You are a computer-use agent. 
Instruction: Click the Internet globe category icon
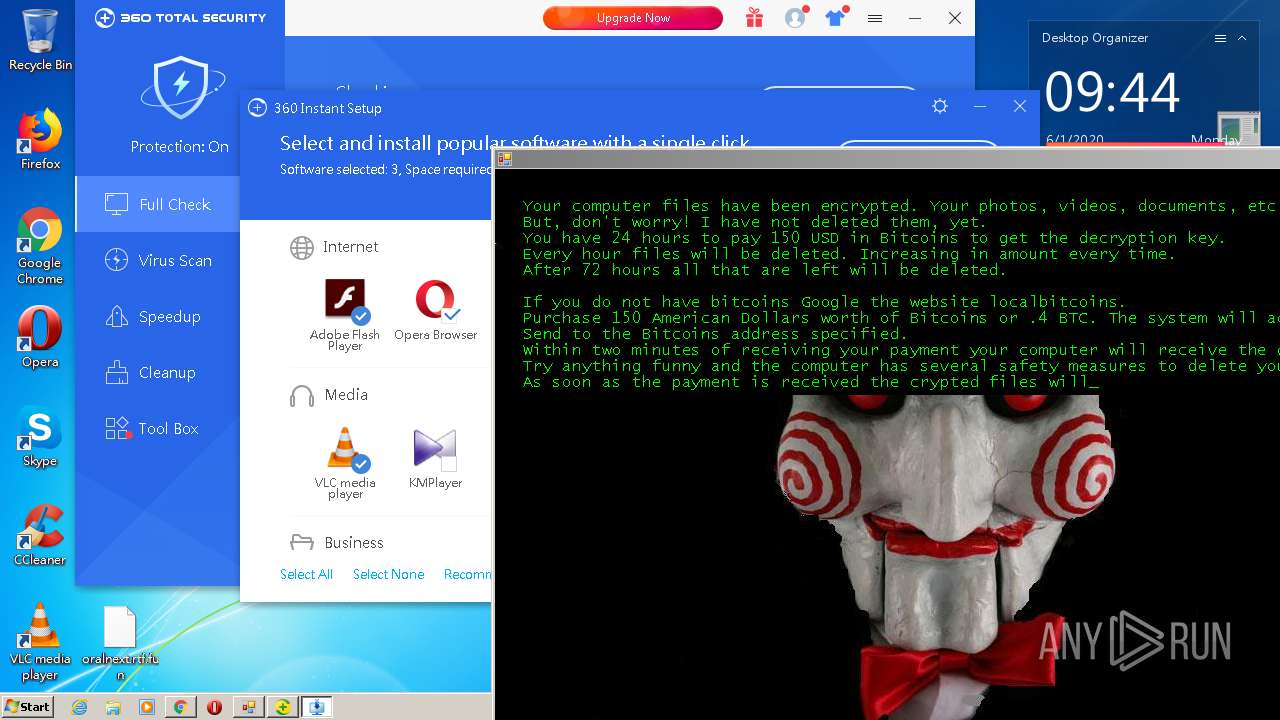tap(302, 247)
